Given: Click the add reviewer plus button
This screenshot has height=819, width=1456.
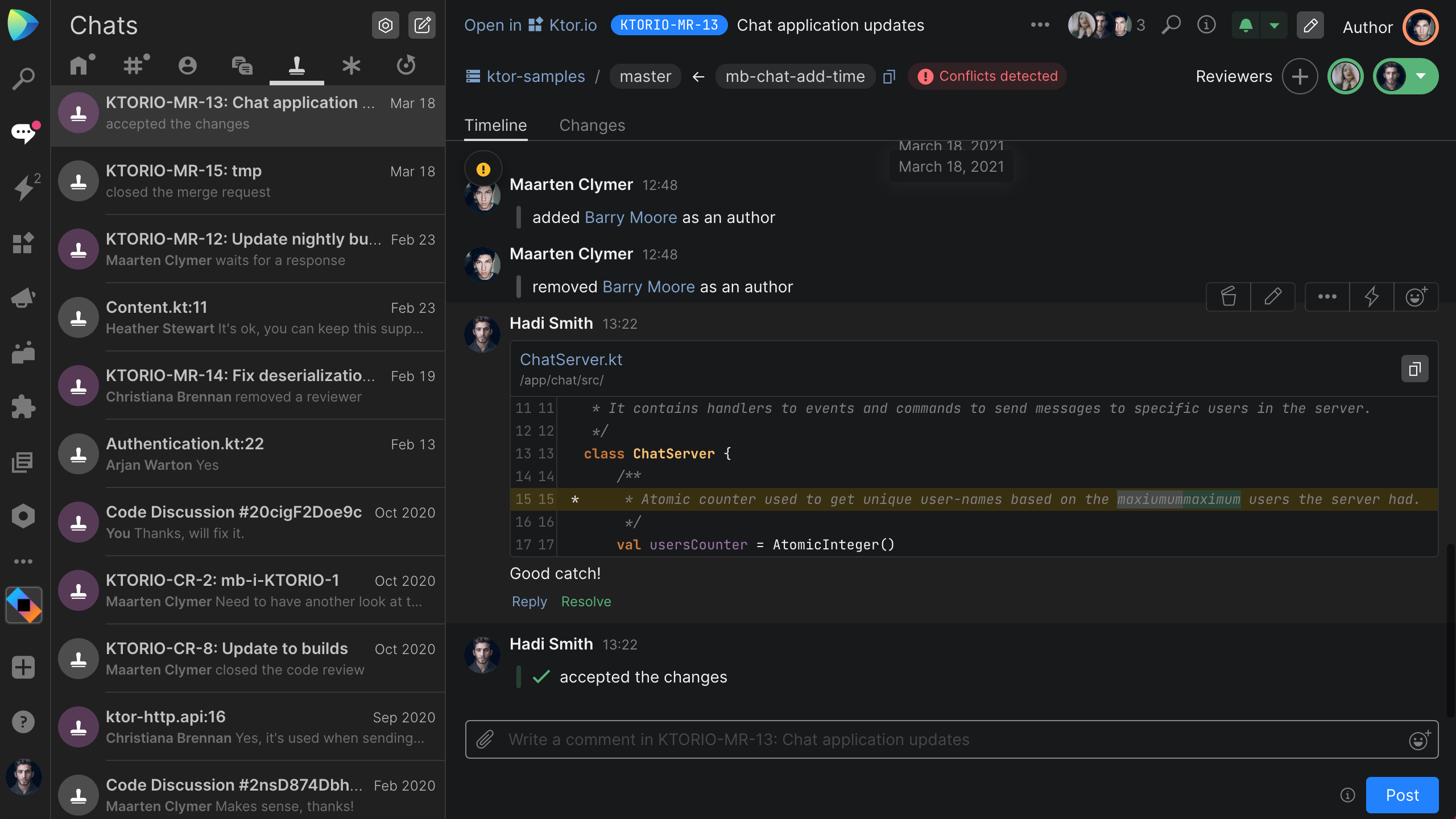Looking at the screenshot, I should click(1299, 76).
